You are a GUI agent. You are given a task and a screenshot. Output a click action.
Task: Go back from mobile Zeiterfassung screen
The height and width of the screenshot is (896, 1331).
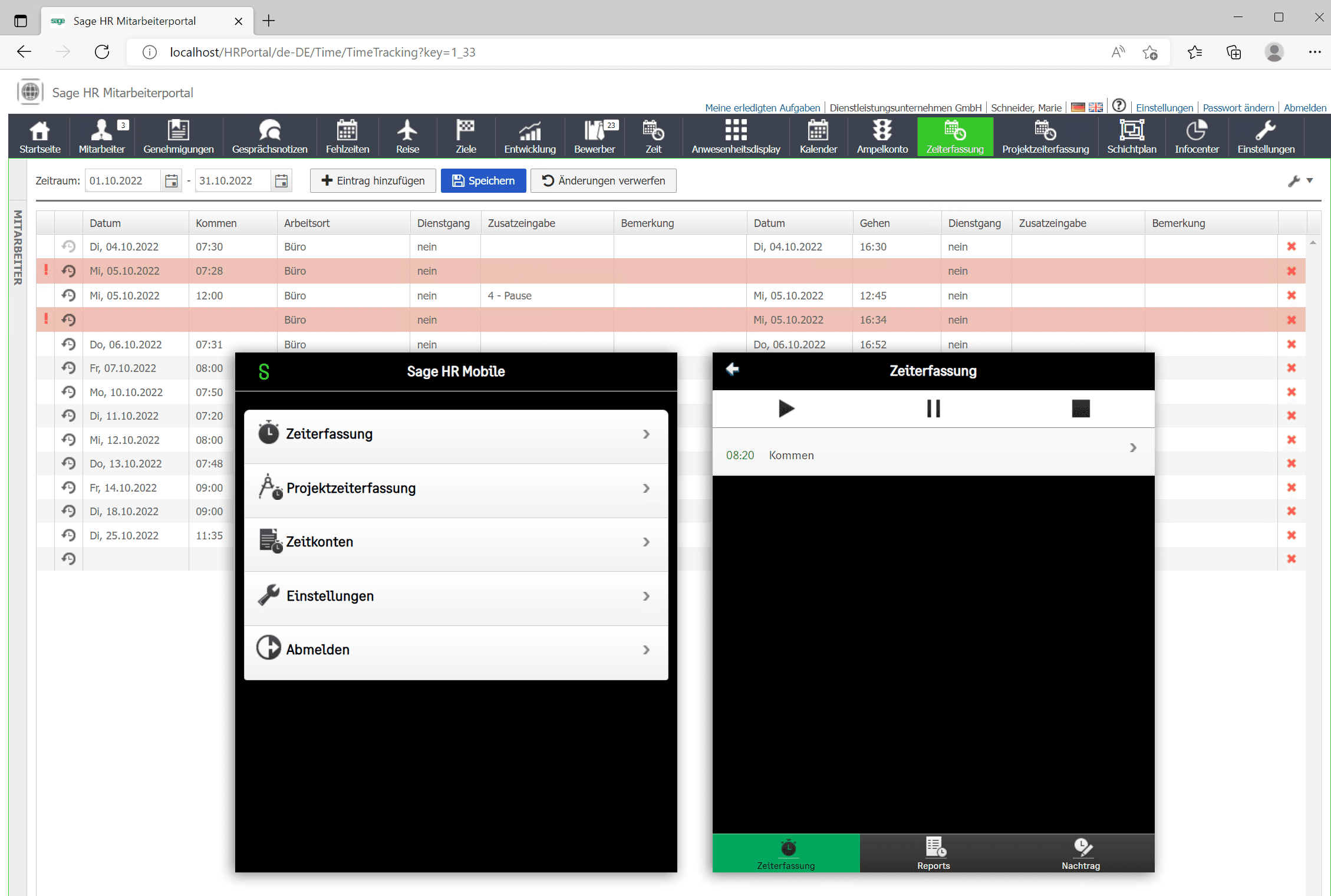tap(732, 370)
